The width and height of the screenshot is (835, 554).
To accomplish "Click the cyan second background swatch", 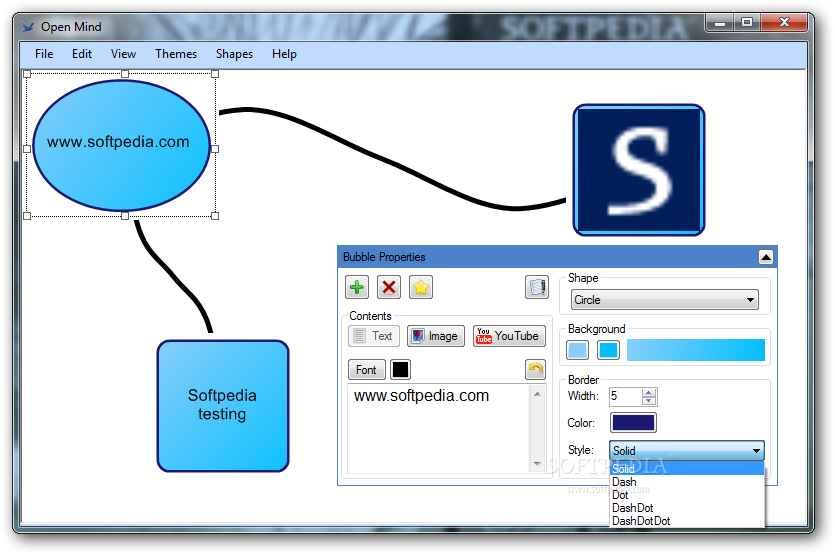I will pos(608,350).
